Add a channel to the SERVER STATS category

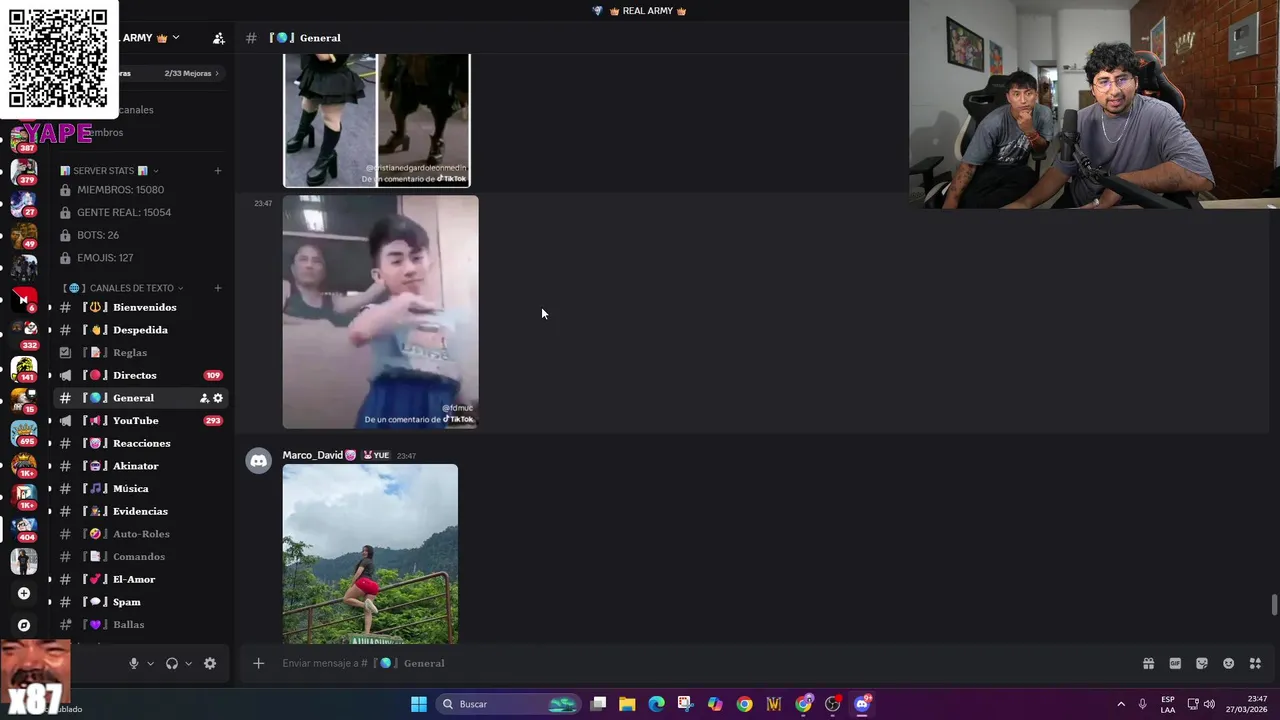pyautogui.click(x=218, y=171)
